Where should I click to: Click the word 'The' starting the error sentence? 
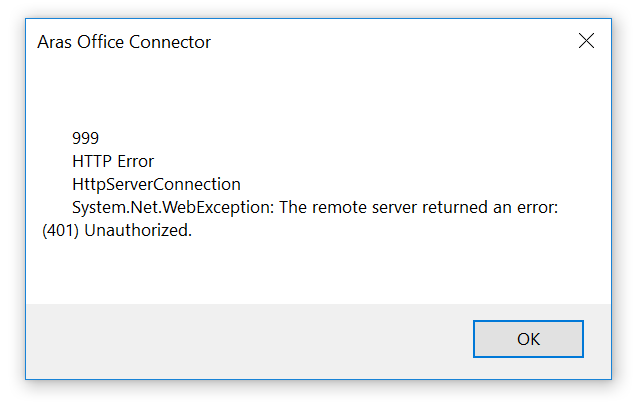(293, 207)
